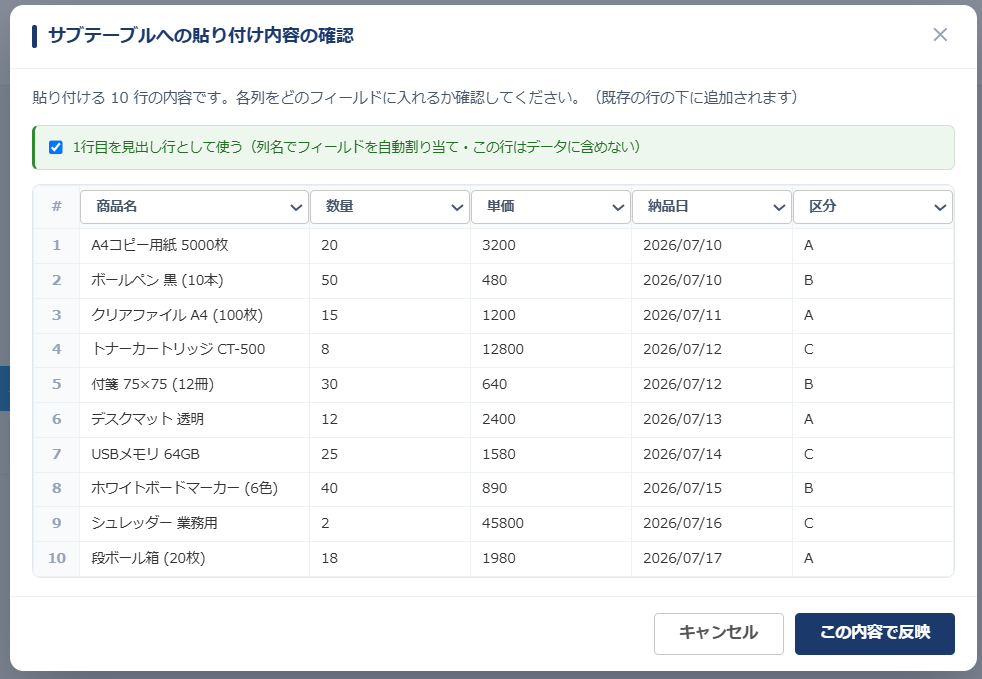Click quantity value 15 in クリアファイル row
Viewport: 982px width, 679px height.
[x=329, y=315]
